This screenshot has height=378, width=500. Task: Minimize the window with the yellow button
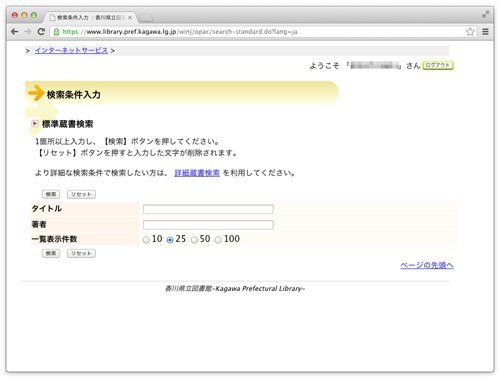point(24,15)
